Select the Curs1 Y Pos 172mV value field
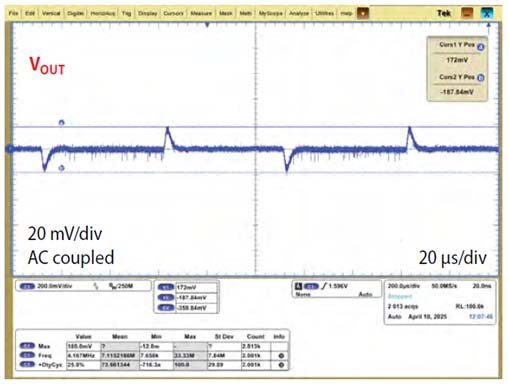This screenshot has width=508, height=384. click(x=457, y=60)
